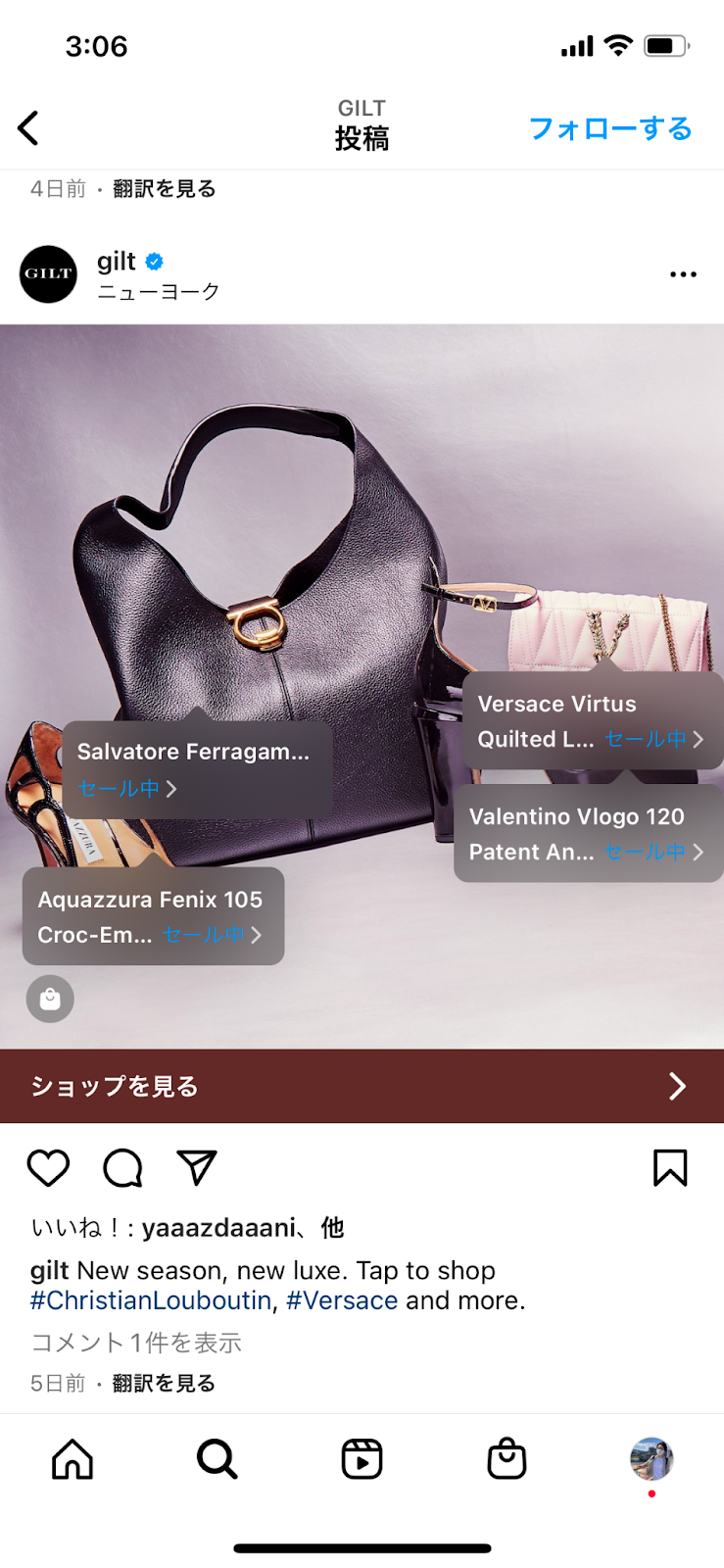Open Salvatore Ferragamo product tag
Screen dimensions: 724x1568
click(198, 769)
